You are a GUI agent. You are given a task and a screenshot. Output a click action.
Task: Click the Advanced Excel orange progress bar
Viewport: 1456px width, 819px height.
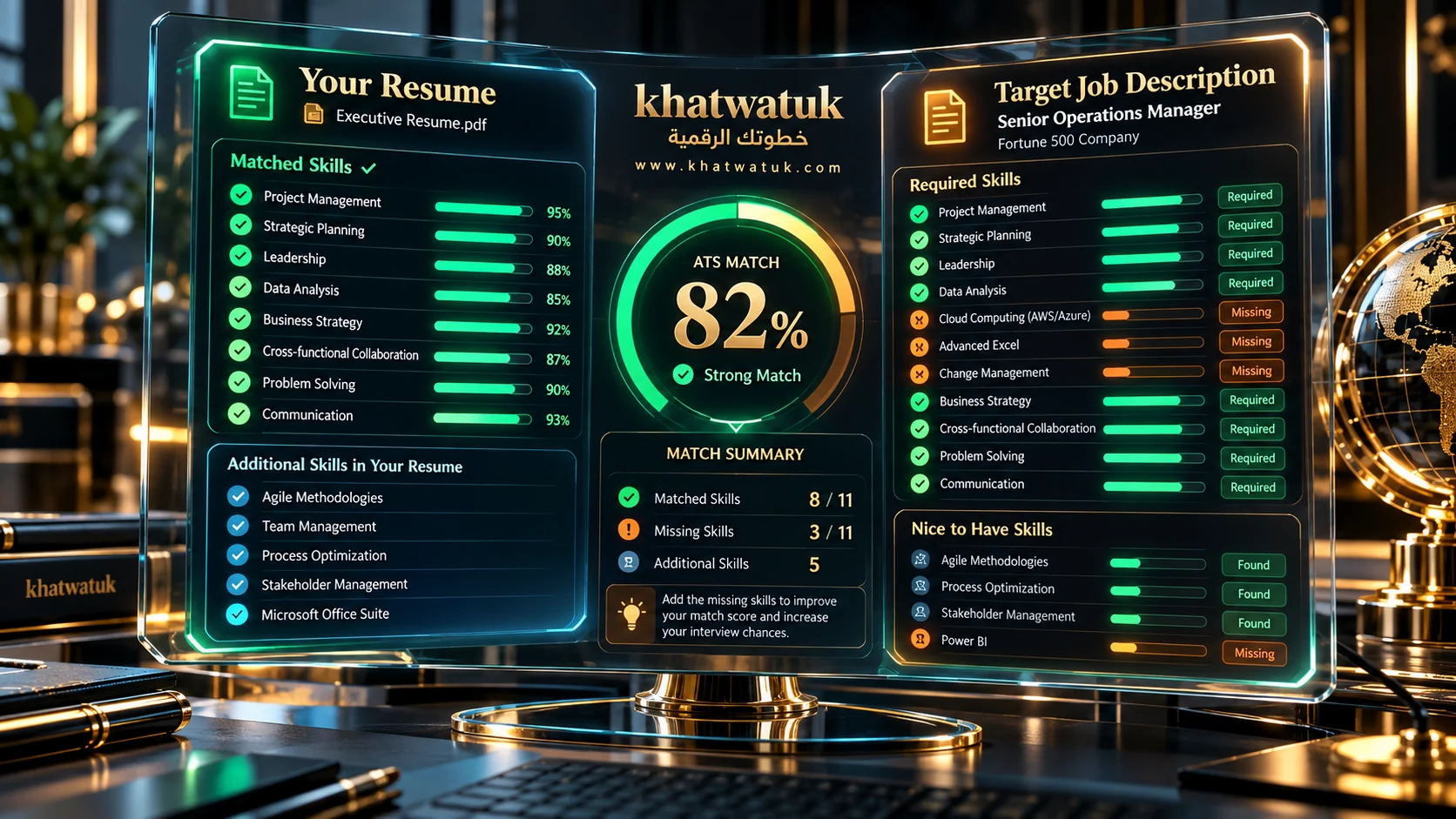tap(1153, 343)
